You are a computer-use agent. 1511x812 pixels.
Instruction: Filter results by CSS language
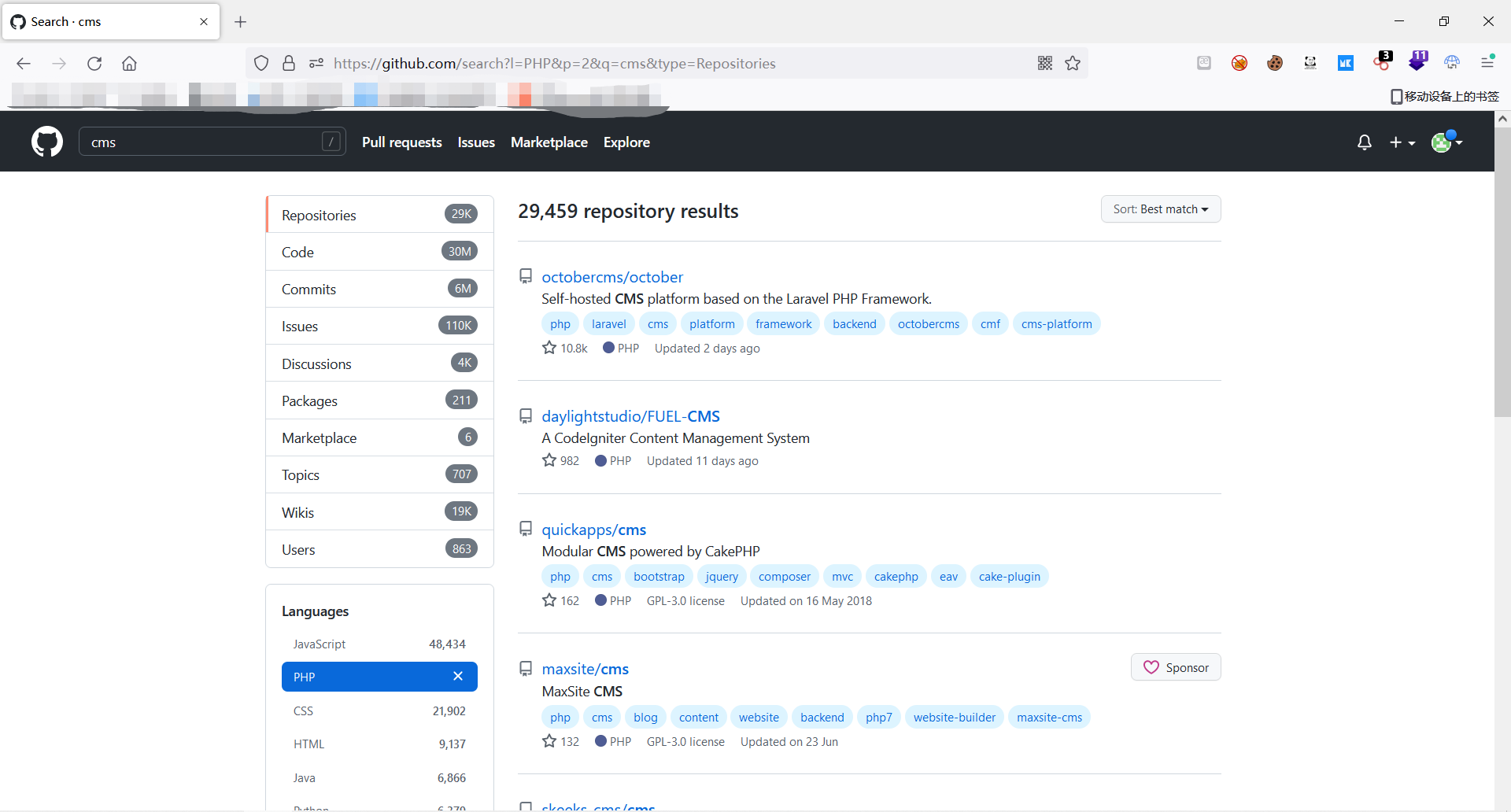tap(379, 710)
